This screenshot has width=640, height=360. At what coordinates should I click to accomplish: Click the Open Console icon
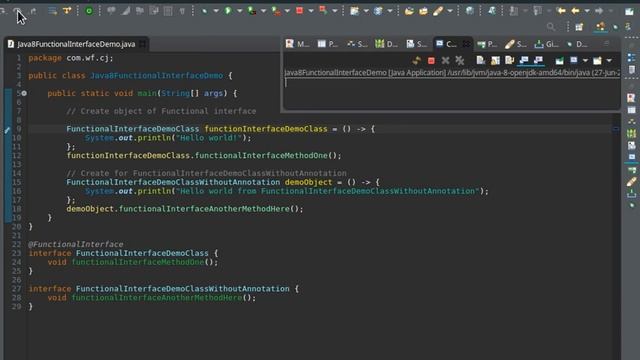(x=597, y=61)
